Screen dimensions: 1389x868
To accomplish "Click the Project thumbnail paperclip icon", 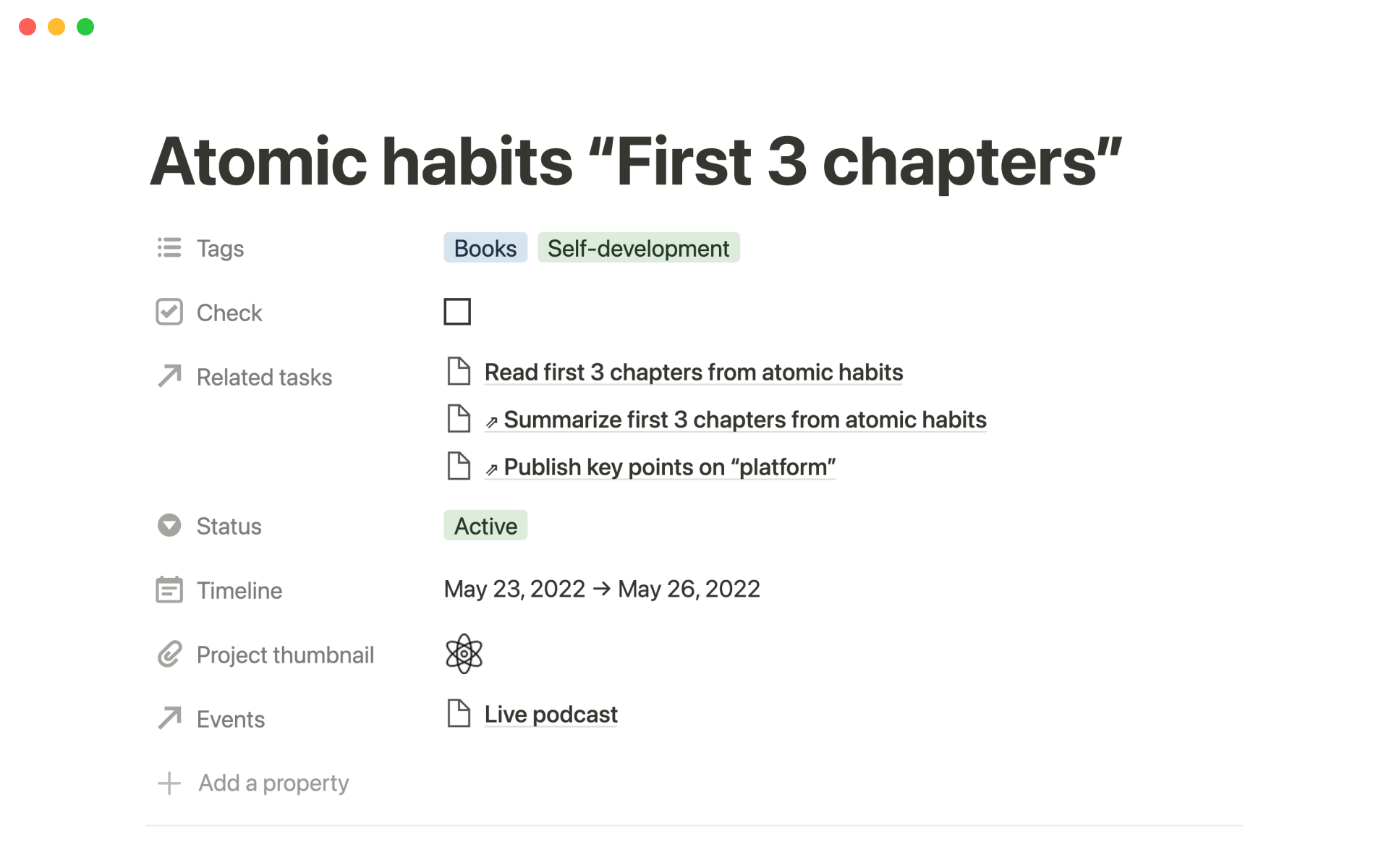I will tap(169, 654).
